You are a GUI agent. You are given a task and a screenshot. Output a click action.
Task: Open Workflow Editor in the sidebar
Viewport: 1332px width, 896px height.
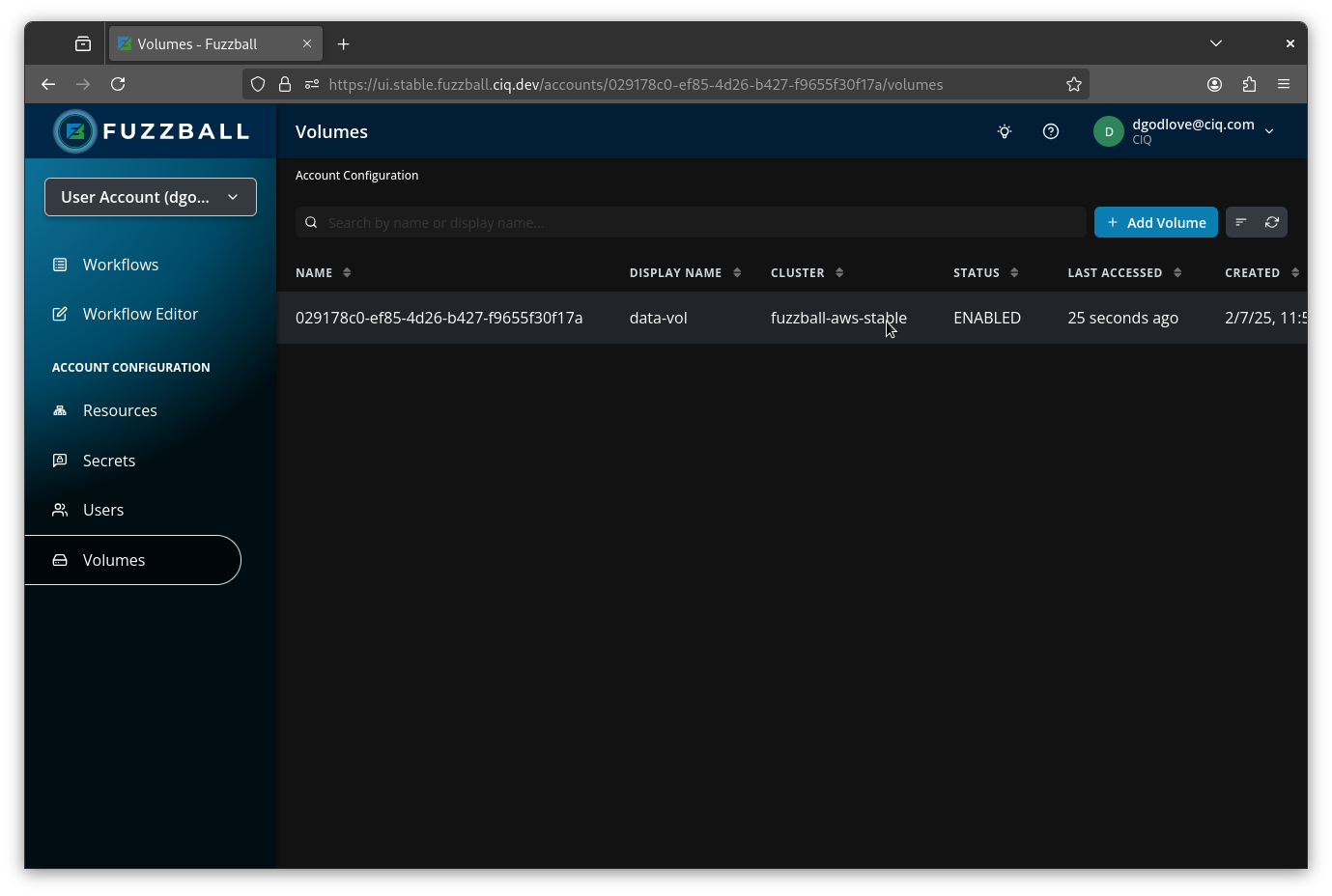pos(140,314)
